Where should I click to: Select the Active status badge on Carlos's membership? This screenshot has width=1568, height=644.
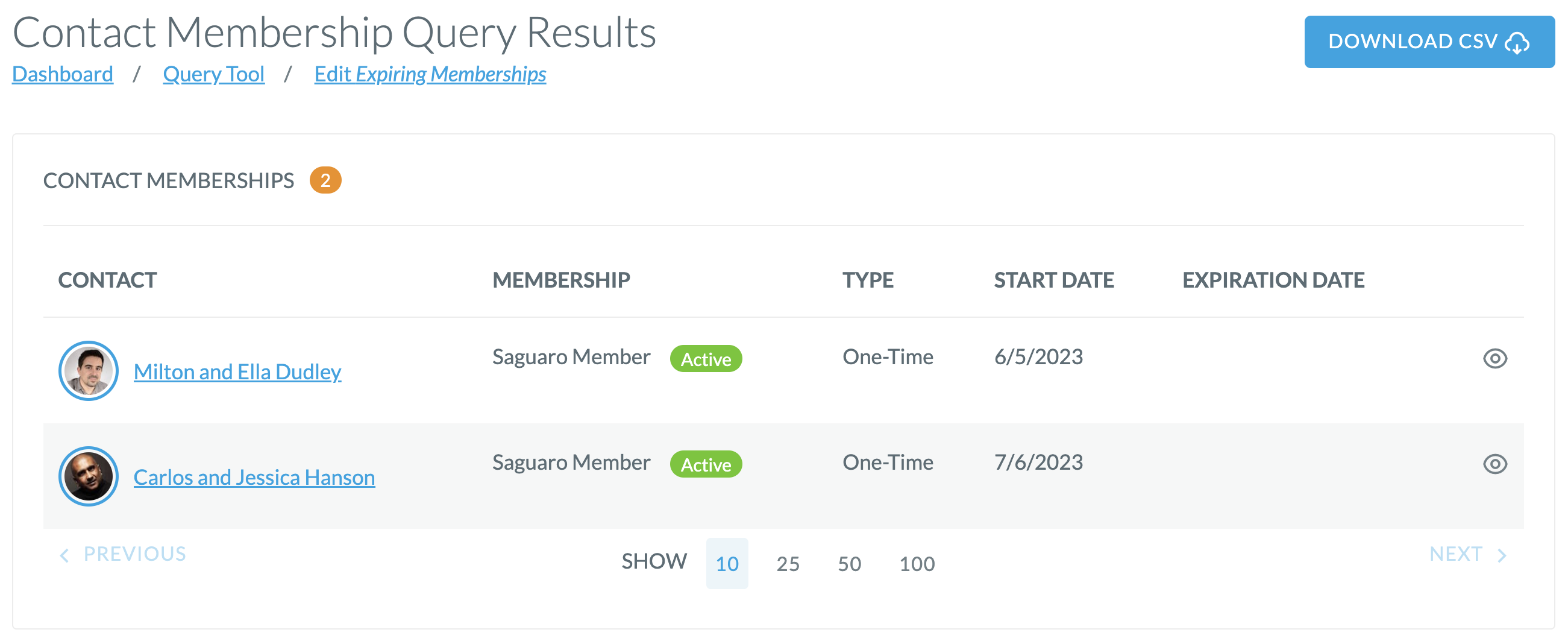[706, 464]
